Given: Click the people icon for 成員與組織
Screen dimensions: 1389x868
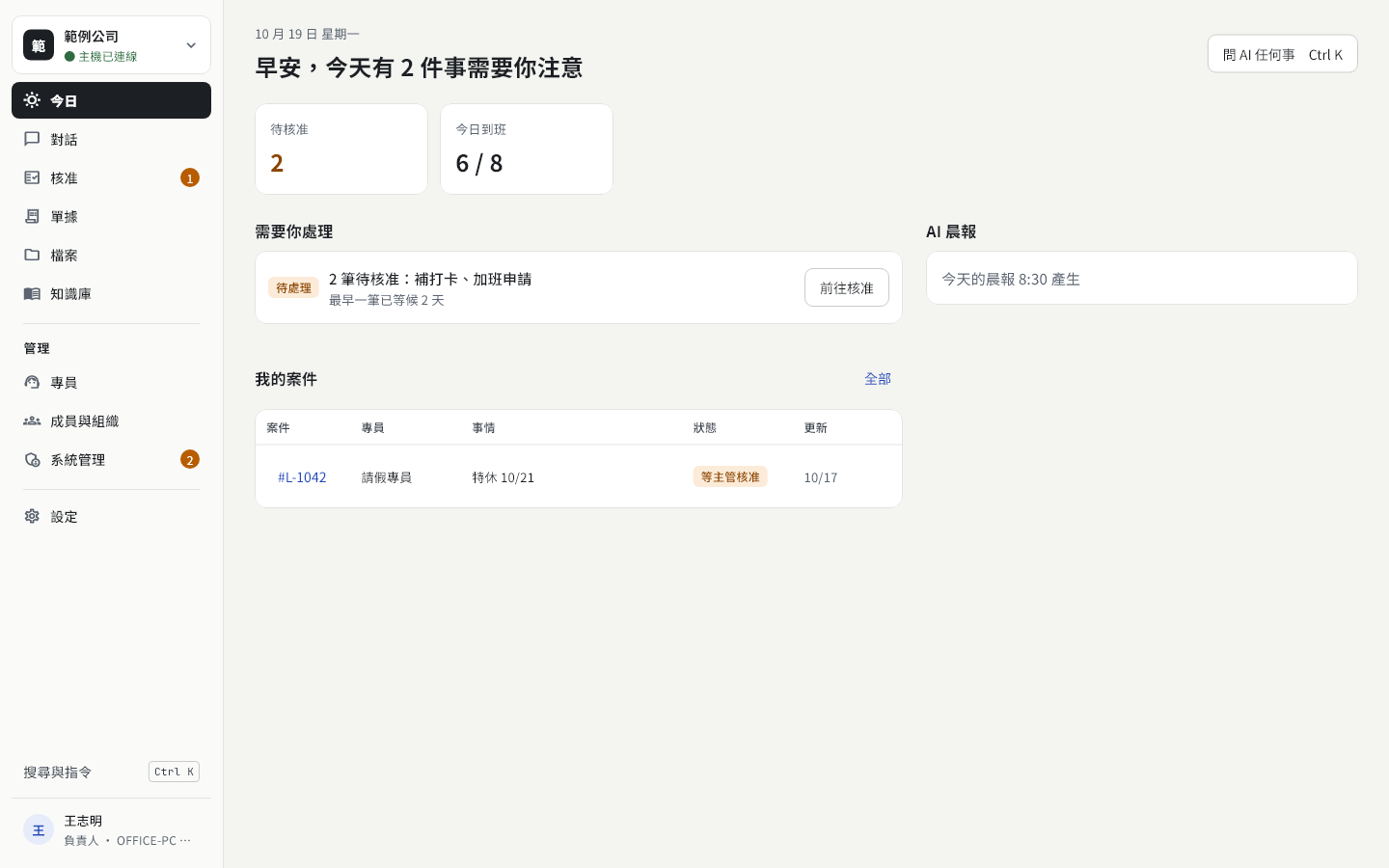Looking at the screenshot, I should click(x=32, y=420).
